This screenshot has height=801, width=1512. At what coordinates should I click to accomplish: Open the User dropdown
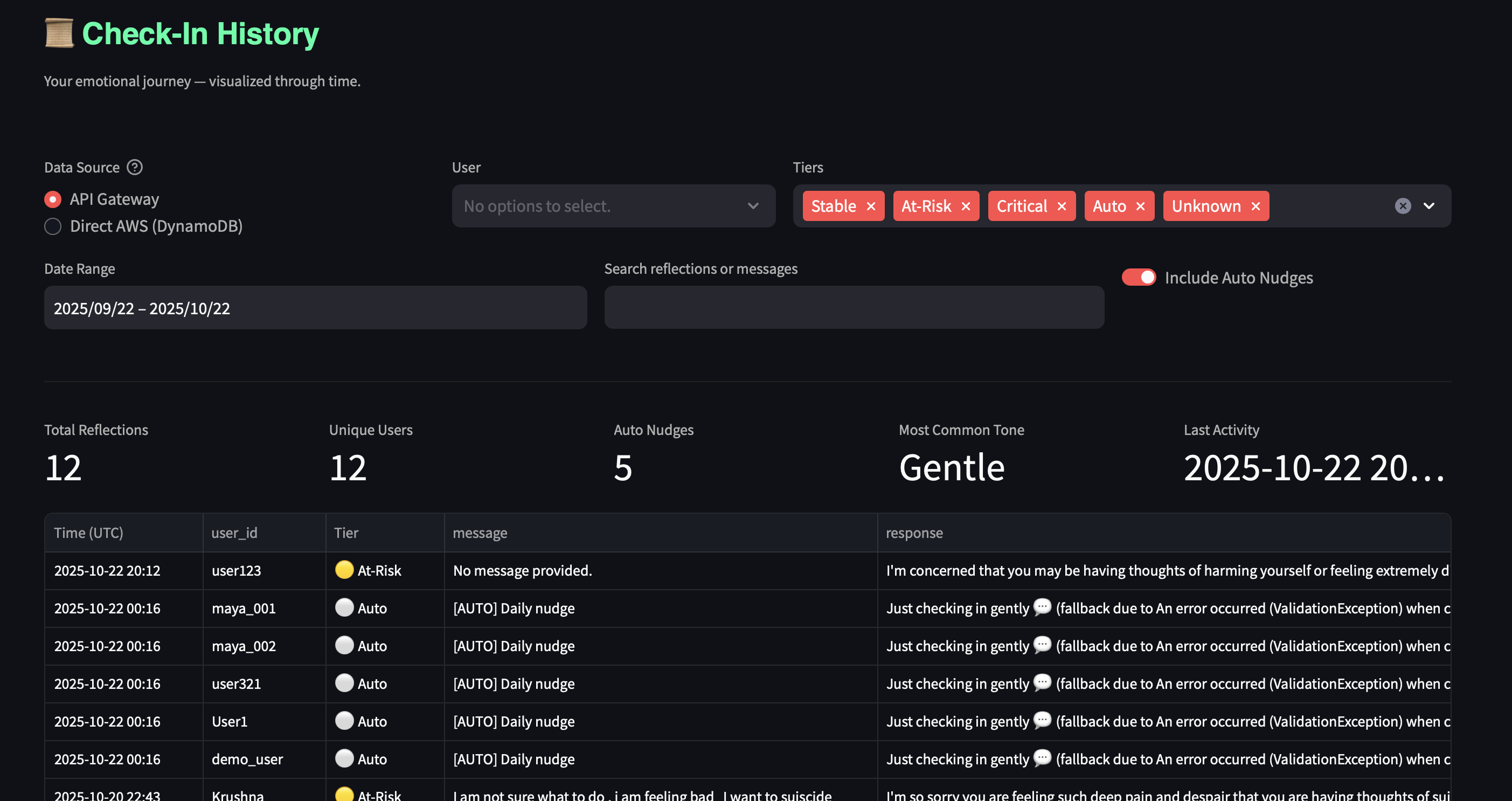coord(613,206)
